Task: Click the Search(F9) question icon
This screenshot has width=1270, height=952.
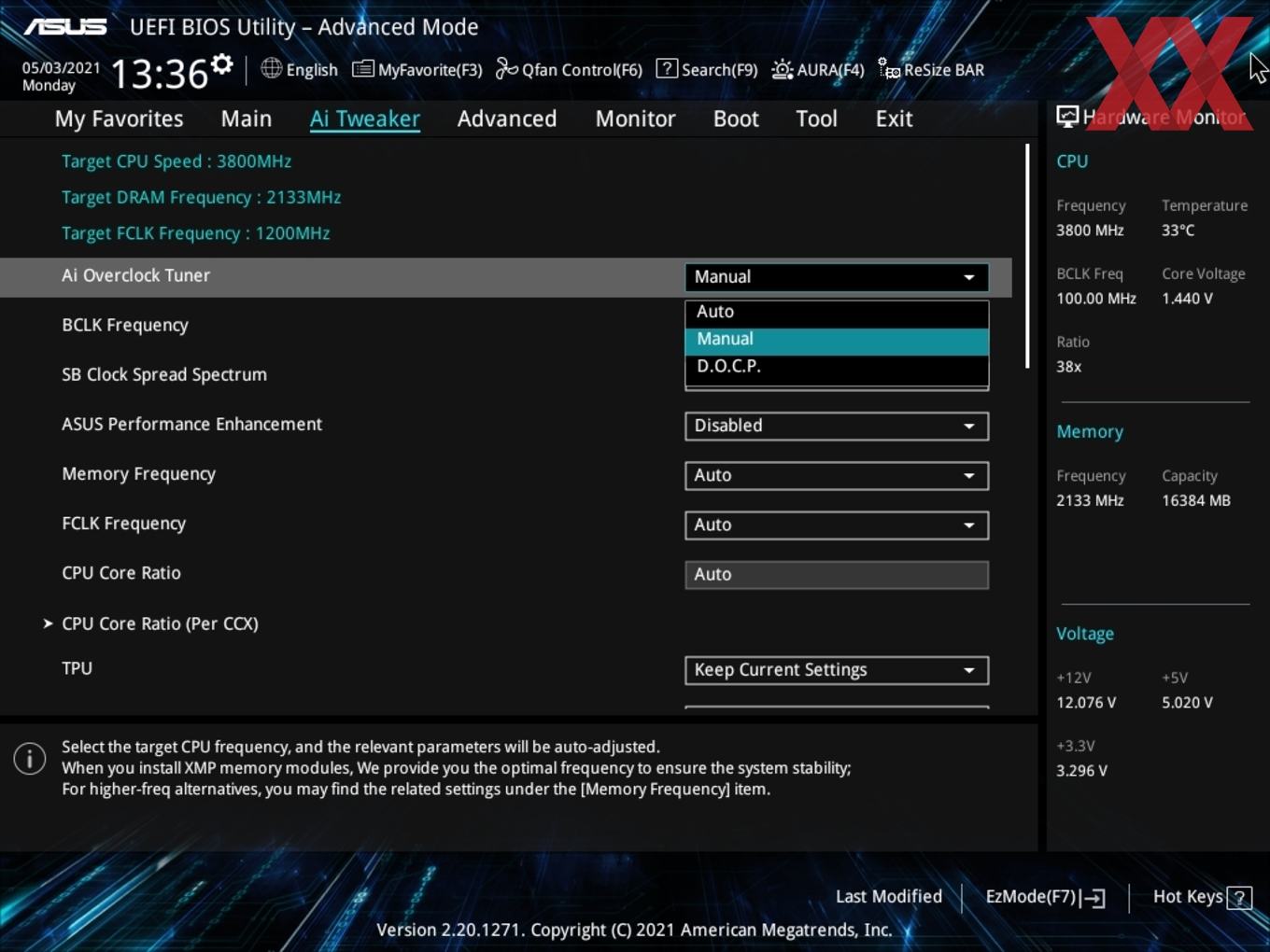Action: pyautogui.click(x=667, y=68)
